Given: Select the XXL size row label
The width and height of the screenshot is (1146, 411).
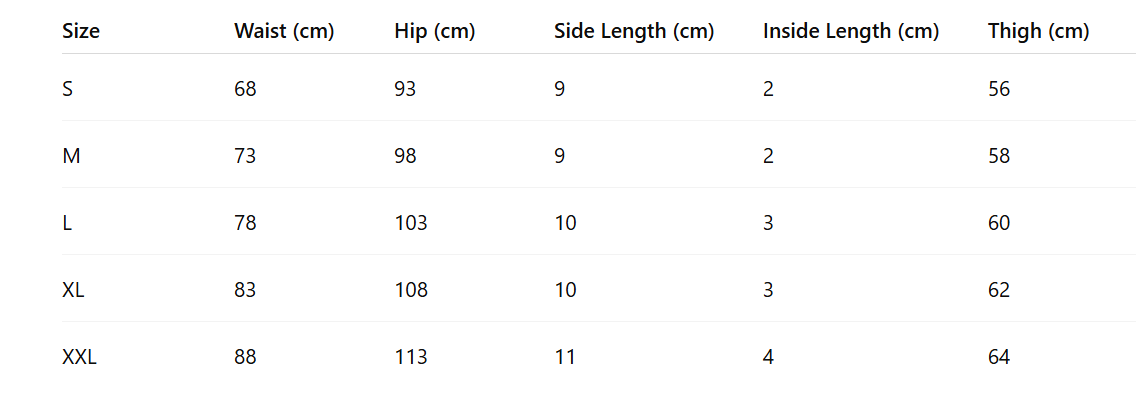Looking at the screenshot, I should click(79, 357).
